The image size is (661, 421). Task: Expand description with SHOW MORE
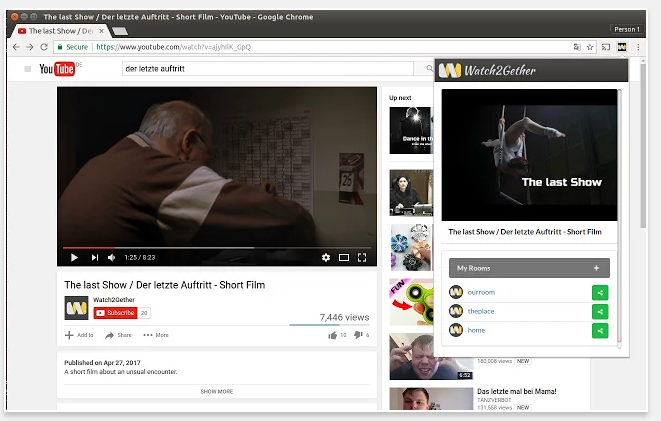217,391
